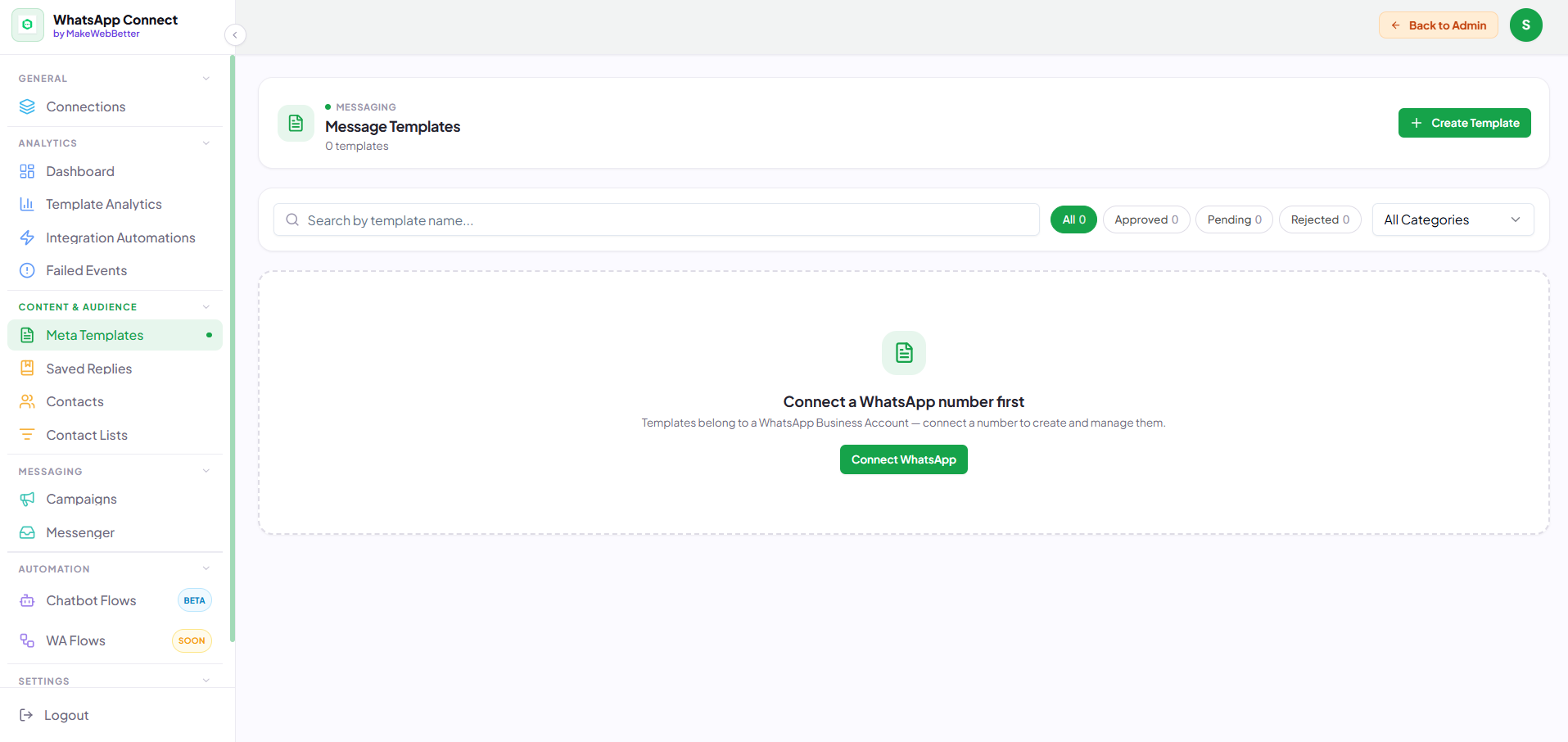Open Integration Automations
The image size is (1568, 742).
115,238
